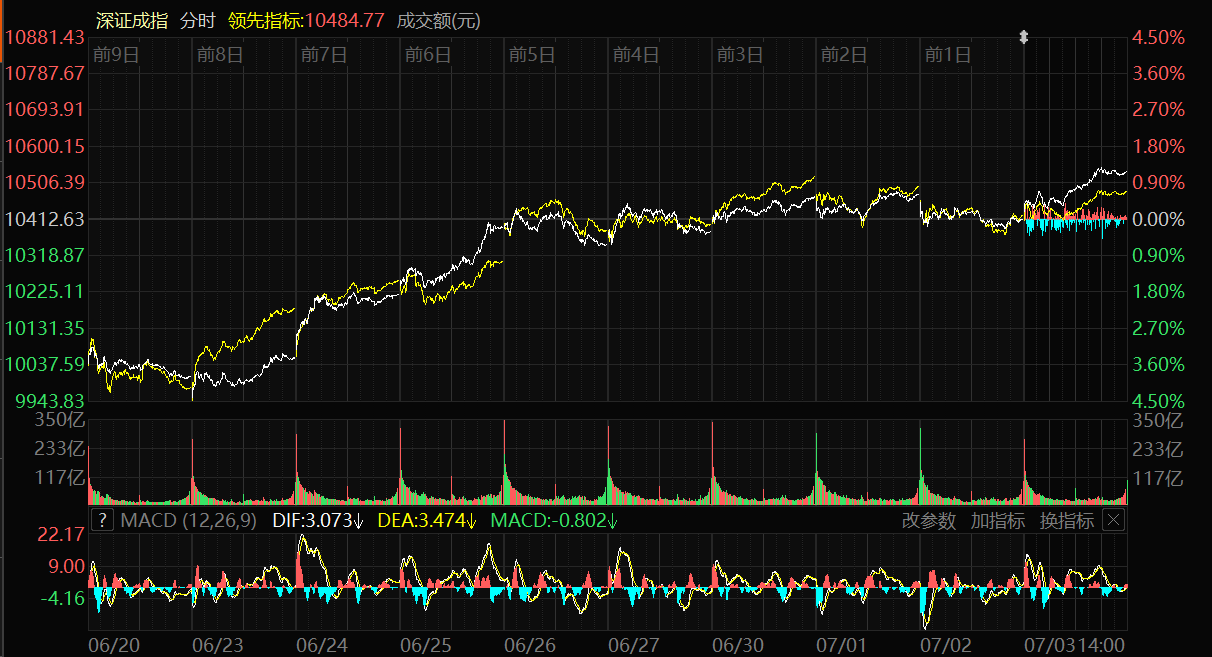
Task: Close the MACD indicator panel
Action: coord(1113,520)
